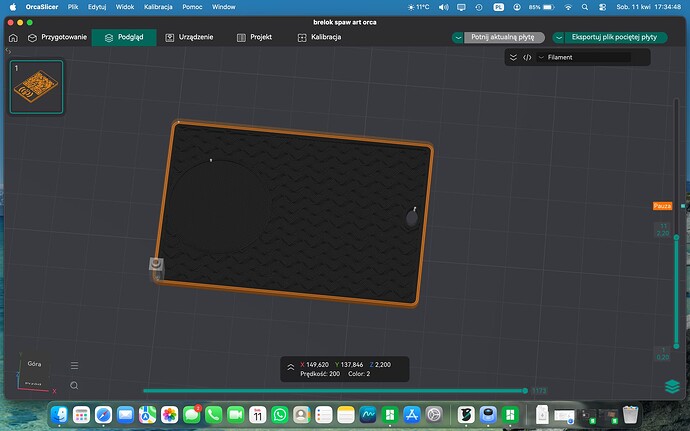Open Messages from the Dock
Viewport: 690px width, 431px height.
click(x=191, y=415)
